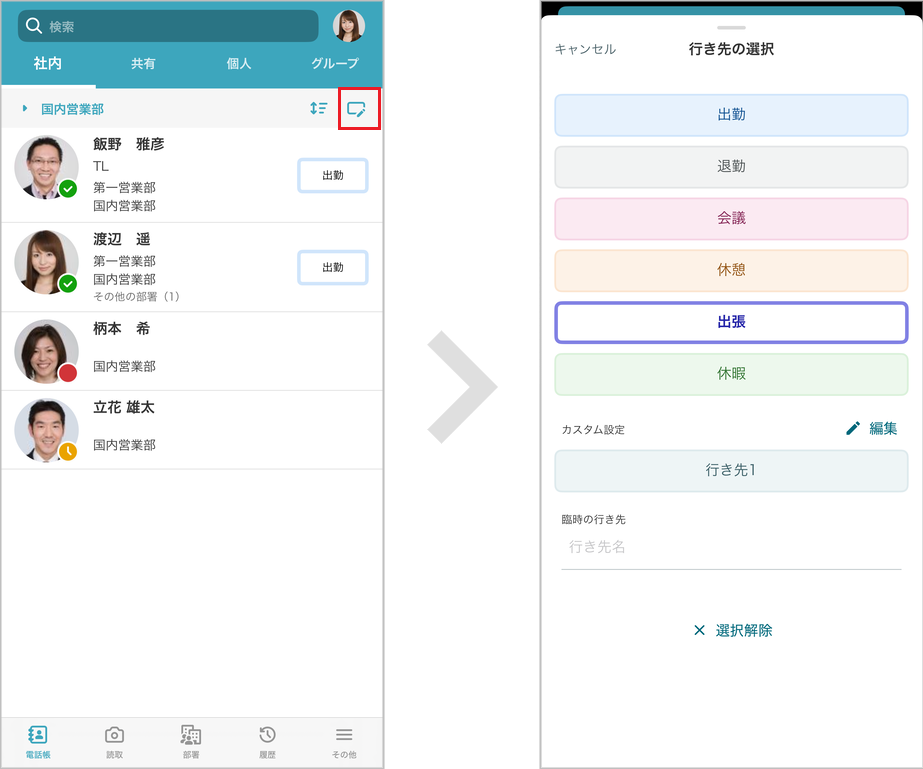Select the 飯野 雅彦 name text

coord(128,144)
